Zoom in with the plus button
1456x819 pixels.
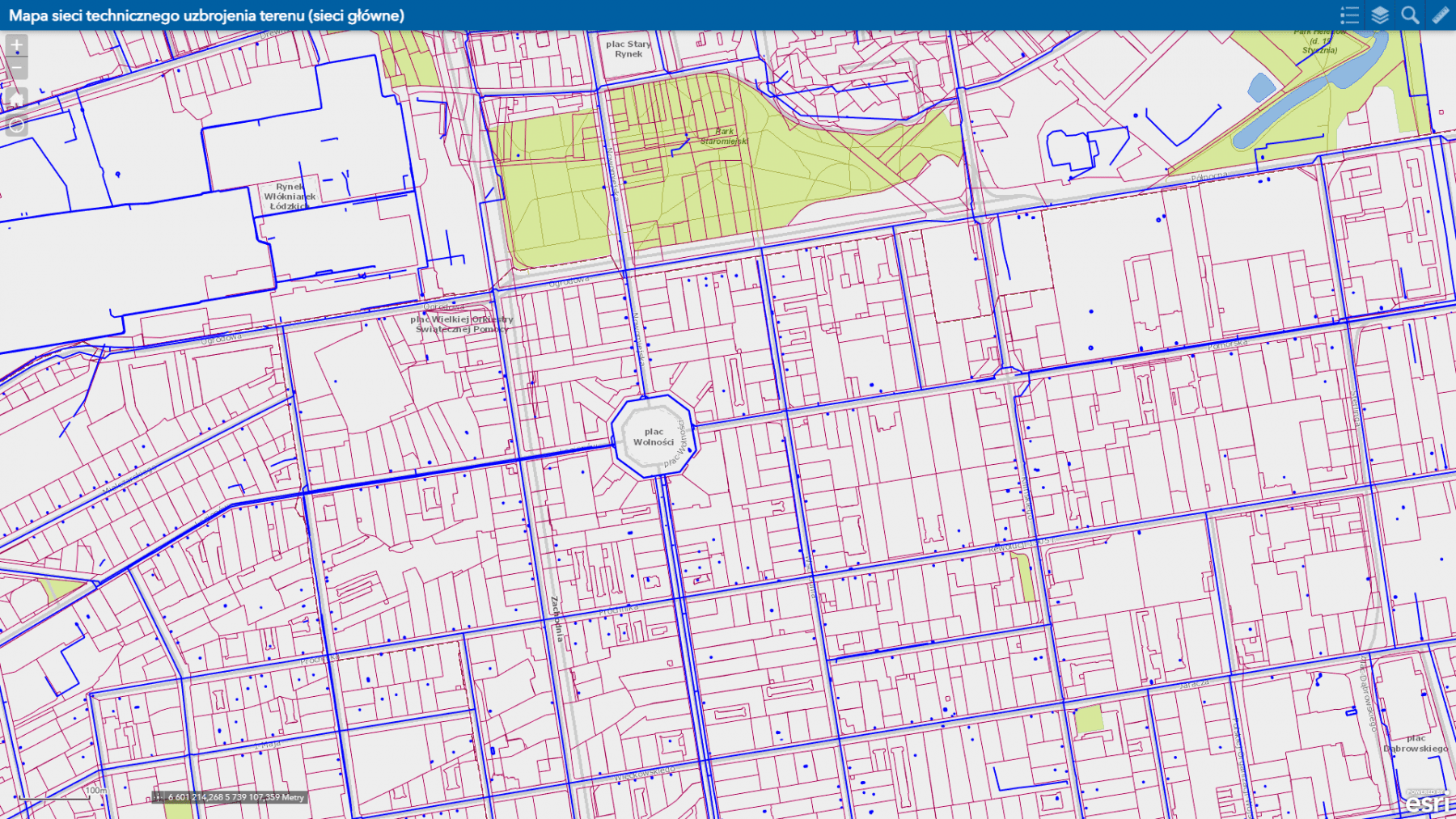(x=16, y=45)
